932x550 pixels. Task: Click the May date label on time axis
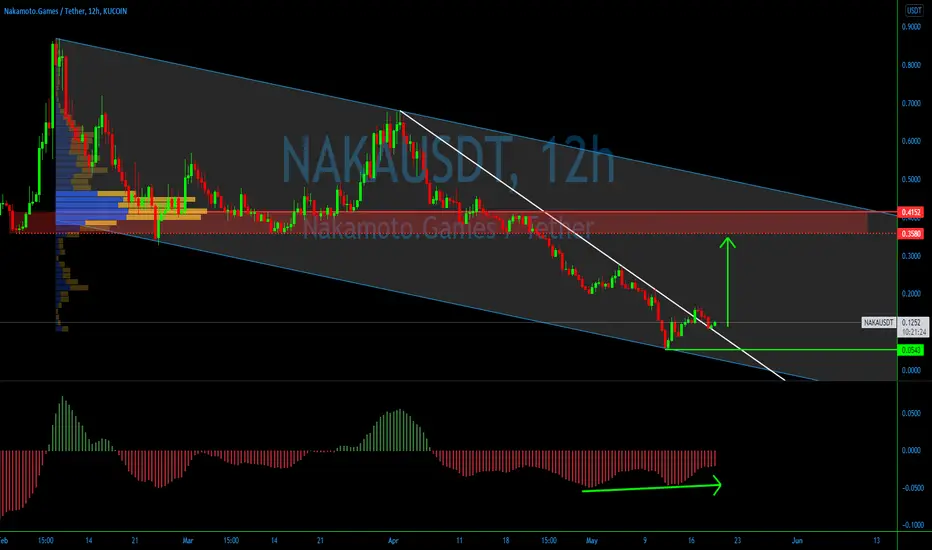(x=591, y=540)
